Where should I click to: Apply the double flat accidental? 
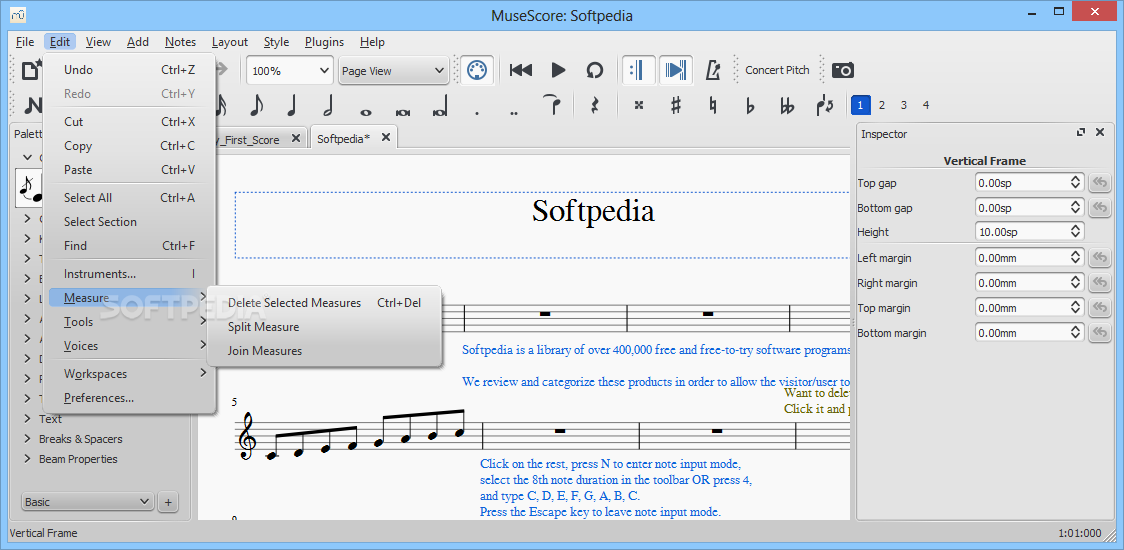(787, 105)
